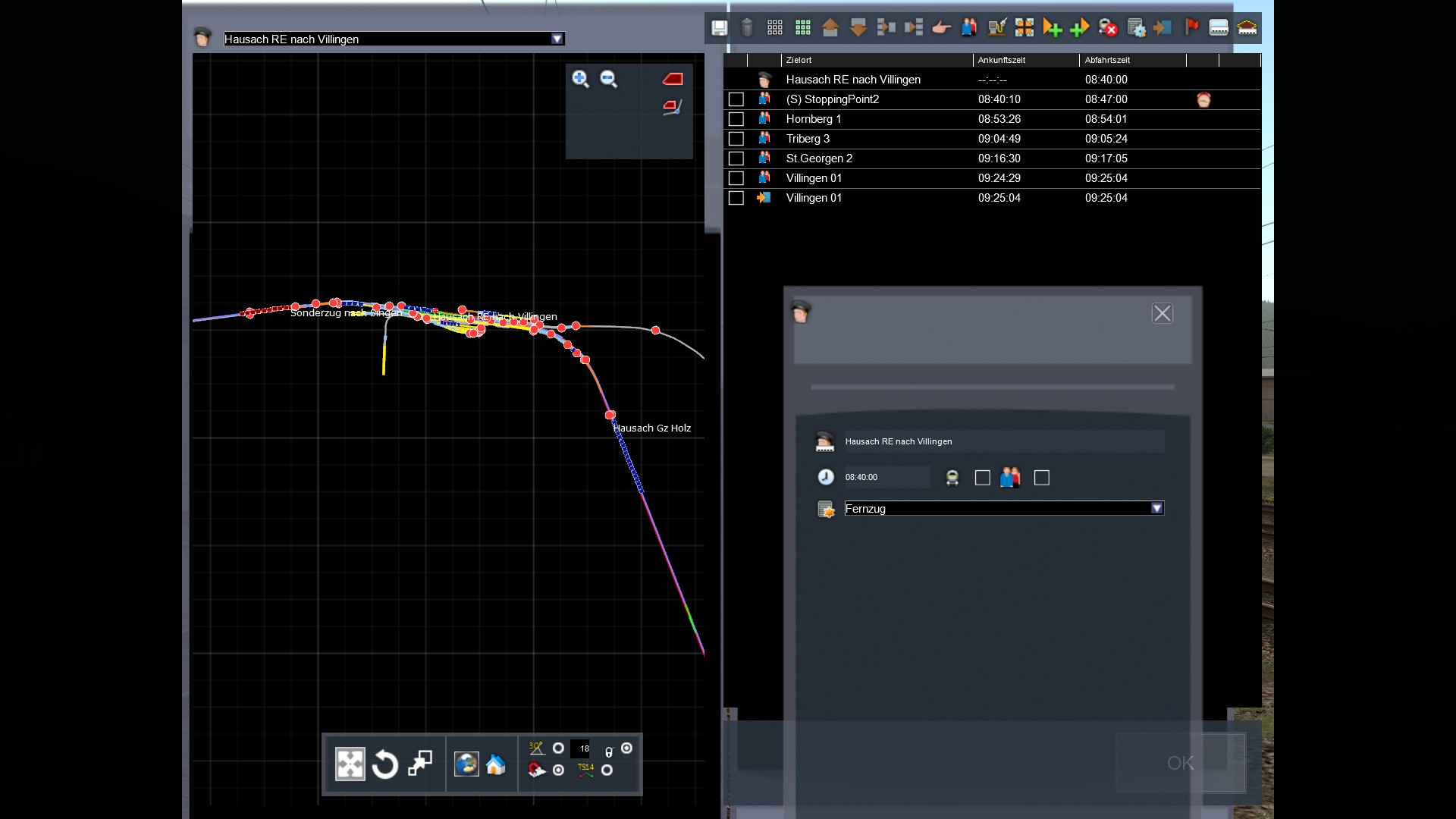Image resolution: width=1456 pixels, height=819 pixels.
Task: Tick the Hornberg 1 checkbox
Action: tap(736, 119)
